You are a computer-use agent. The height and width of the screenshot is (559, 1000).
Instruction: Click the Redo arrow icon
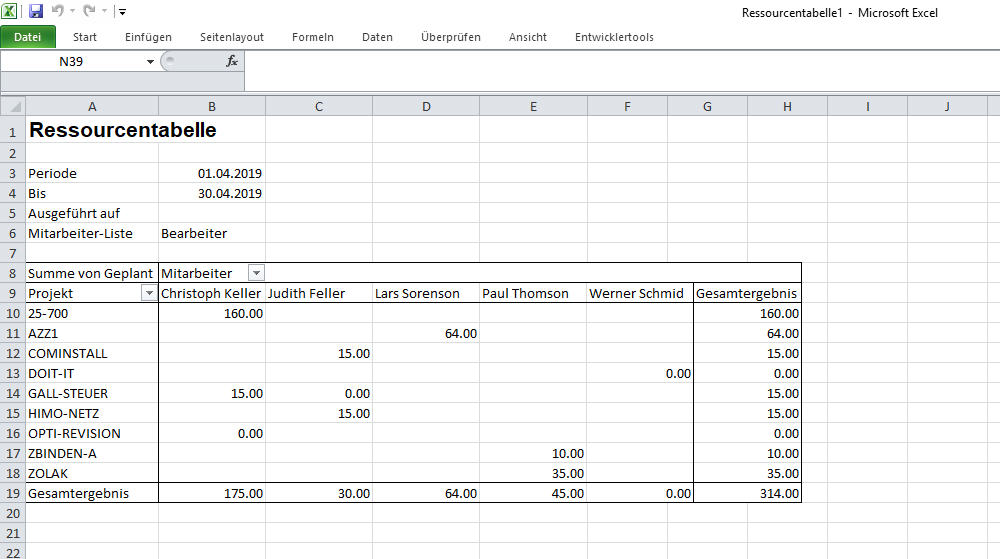89,11
